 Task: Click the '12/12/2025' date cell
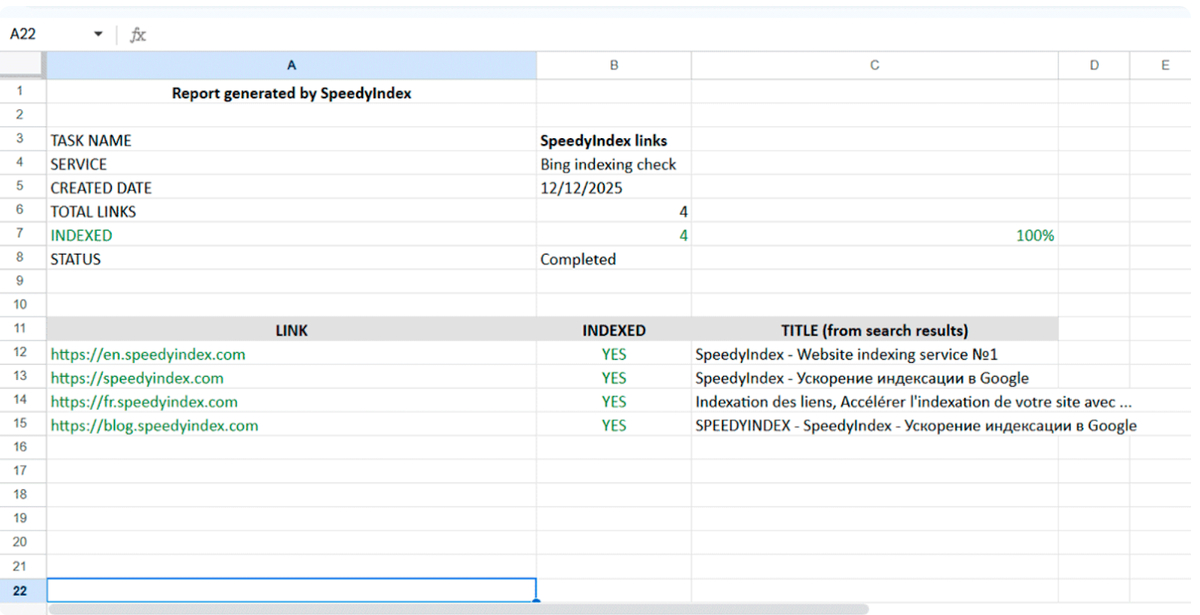[614, 188]
